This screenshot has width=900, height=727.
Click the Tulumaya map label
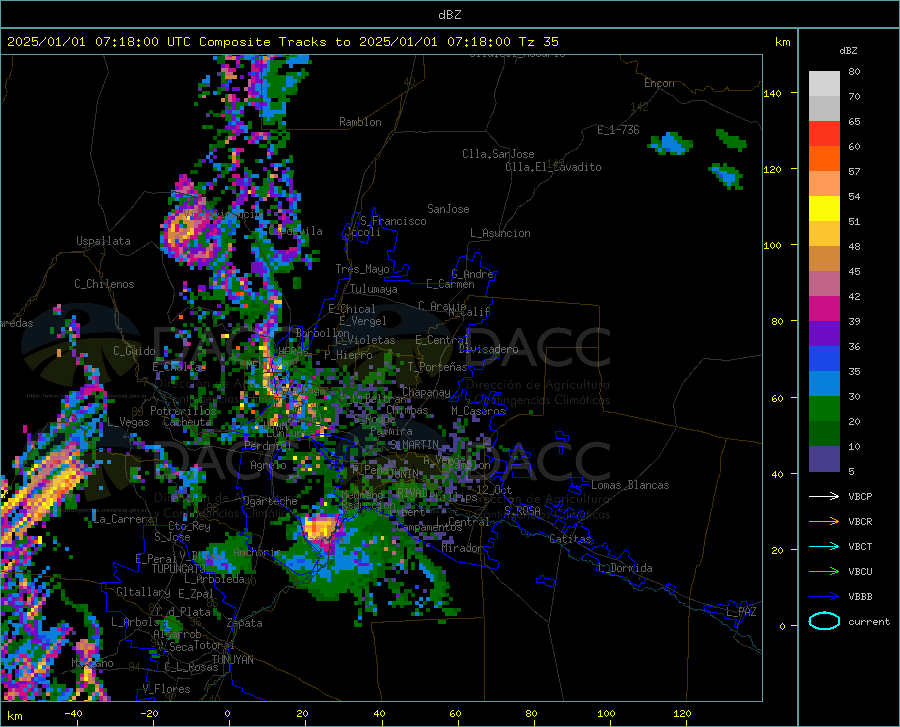(374, 289)
